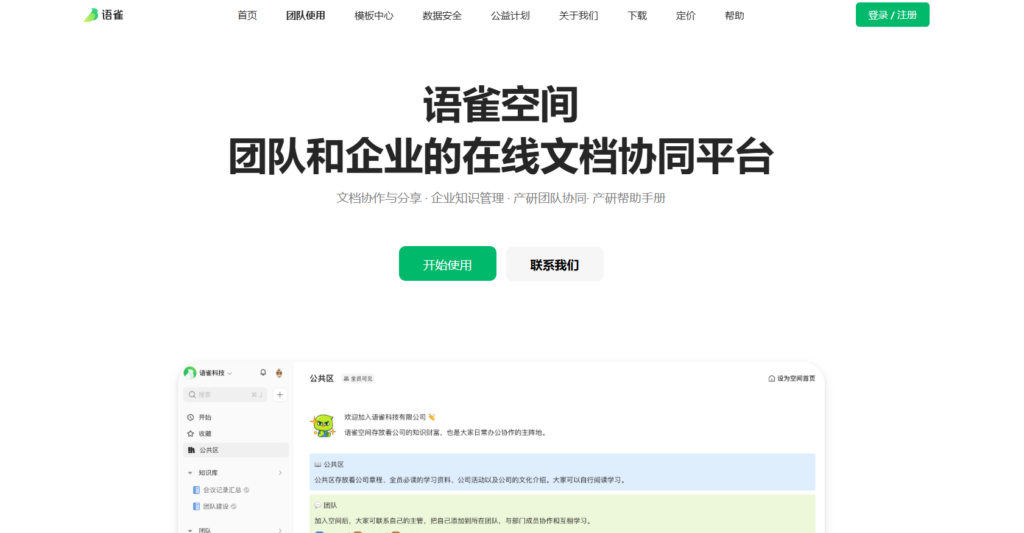
Task: Click the user avatar icon in sidebar
Action: click(279, 373)
